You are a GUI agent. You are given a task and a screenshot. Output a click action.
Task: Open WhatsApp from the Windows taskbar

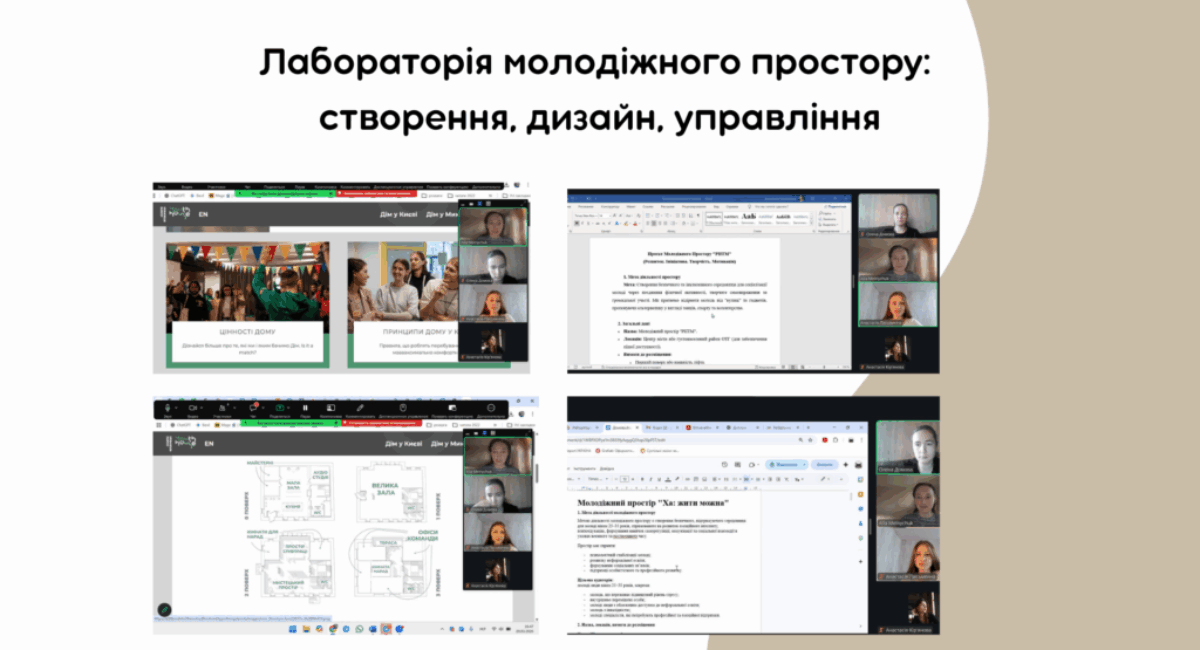(x=359, y=630)
